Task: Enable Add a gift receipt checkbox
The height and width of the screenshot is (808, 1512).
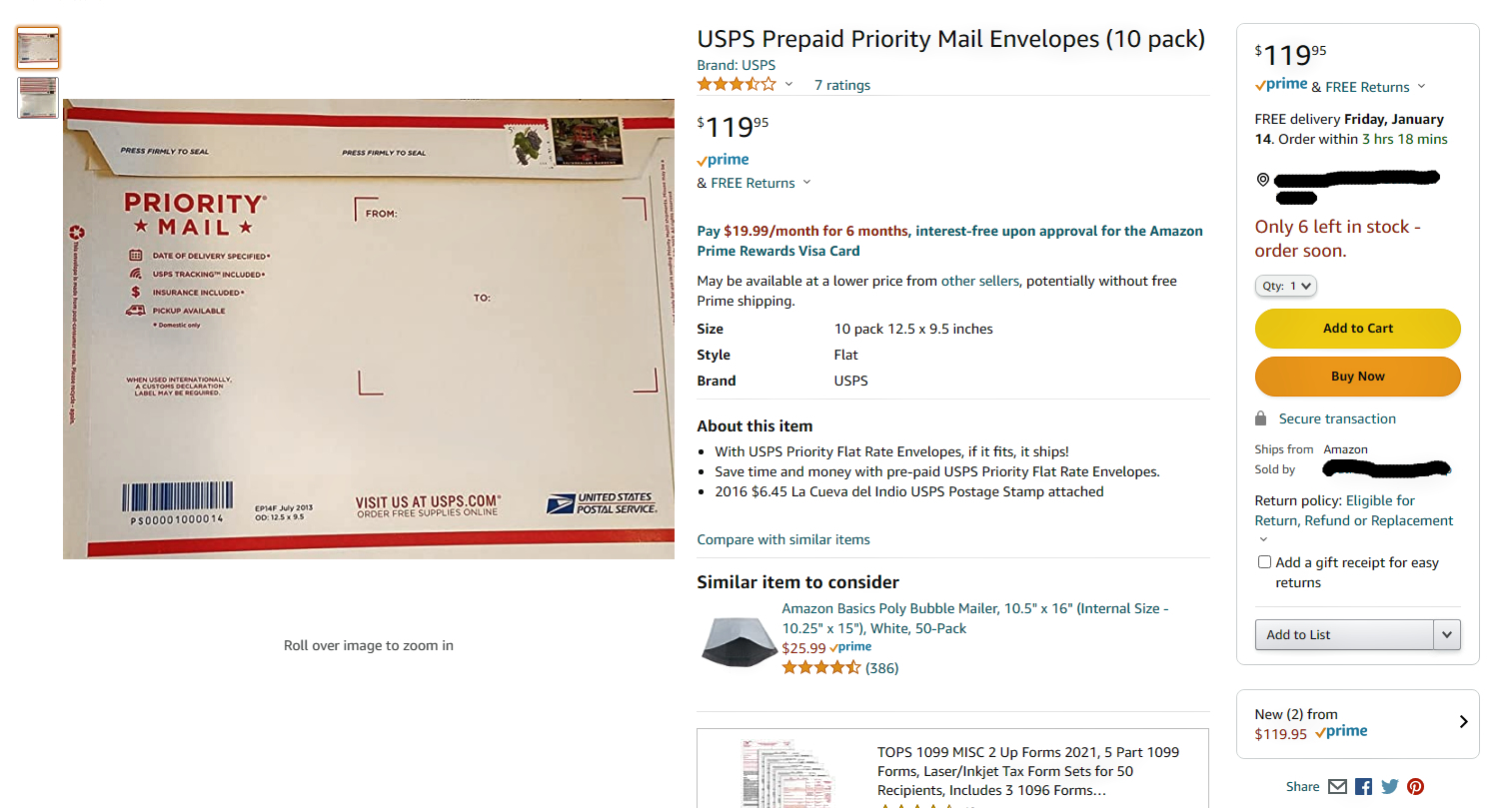Action: 1264,562
